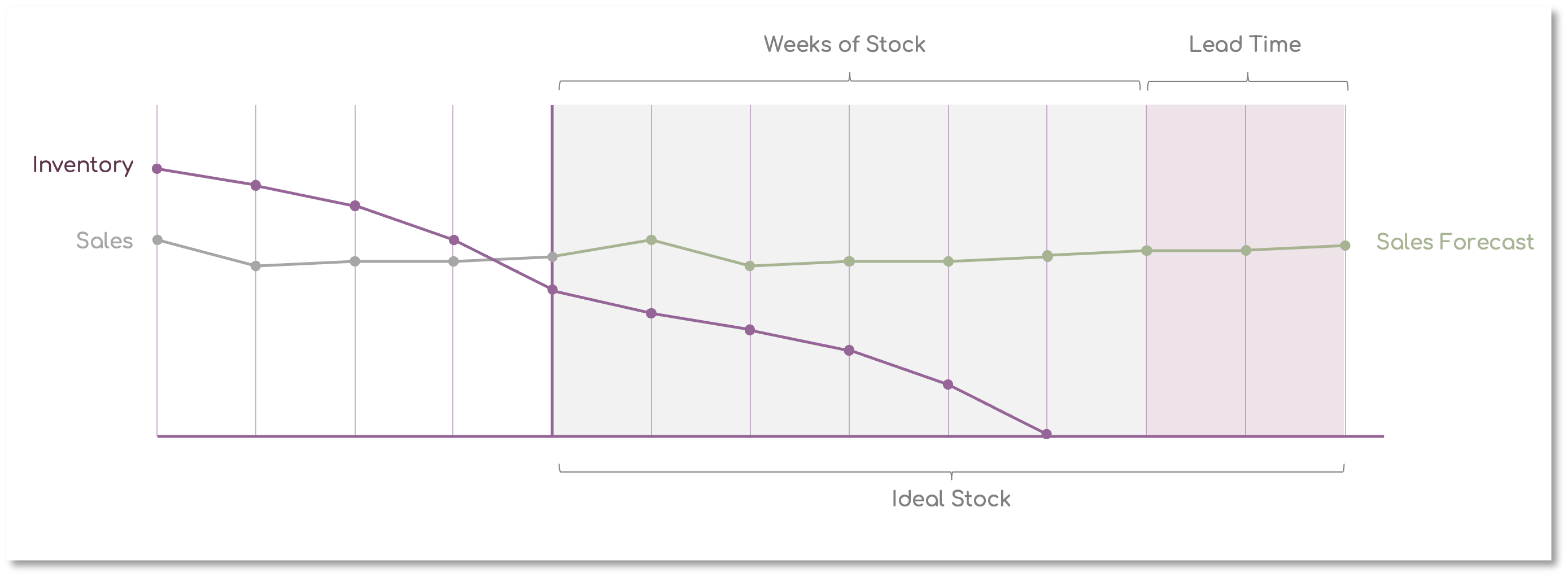Image resolution: width=1568 pixels, height=577 pixels.
Task: Select the first gray Sales data point
Action: 157,240
